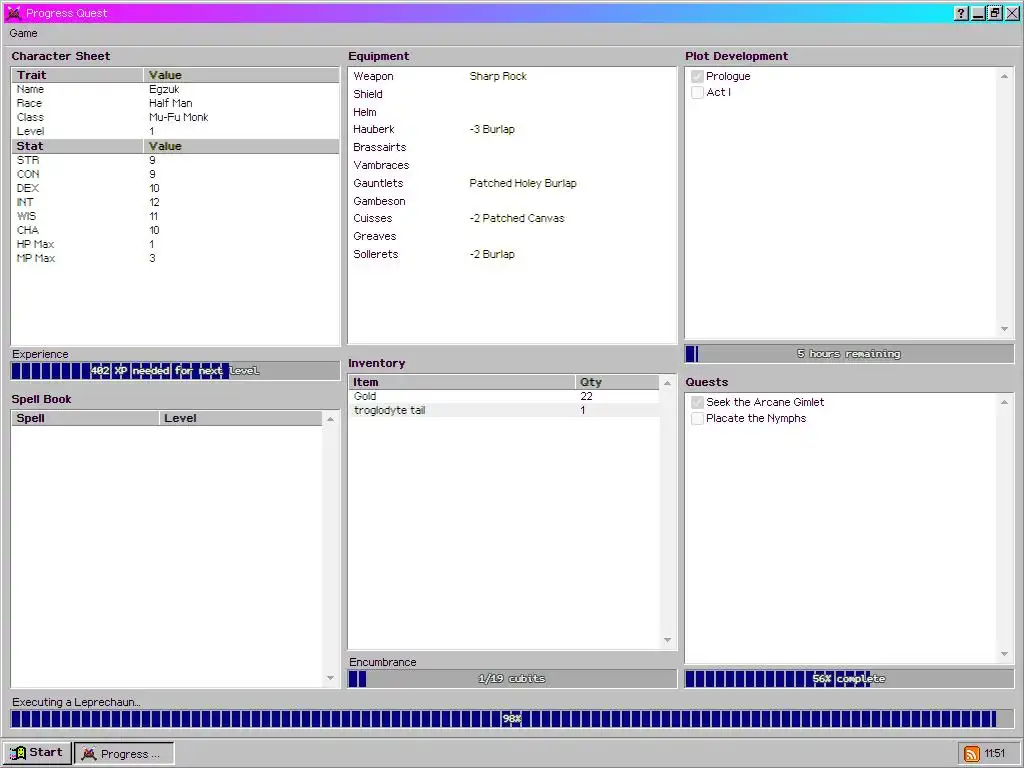Click Plot Development scroll down arrow
This screenshot has height=768, width=1024.
point(1004,329)
